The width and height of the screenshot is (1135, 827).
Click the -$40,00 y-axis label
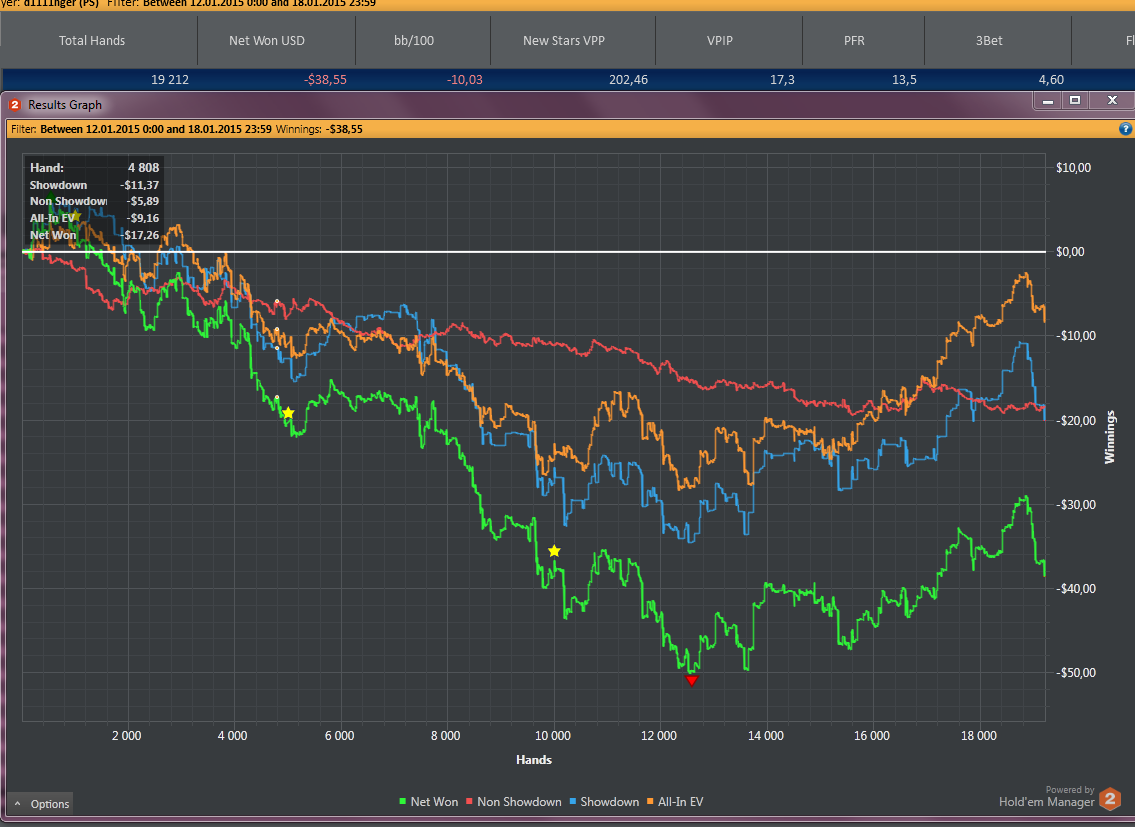[x=1075, y=589]
